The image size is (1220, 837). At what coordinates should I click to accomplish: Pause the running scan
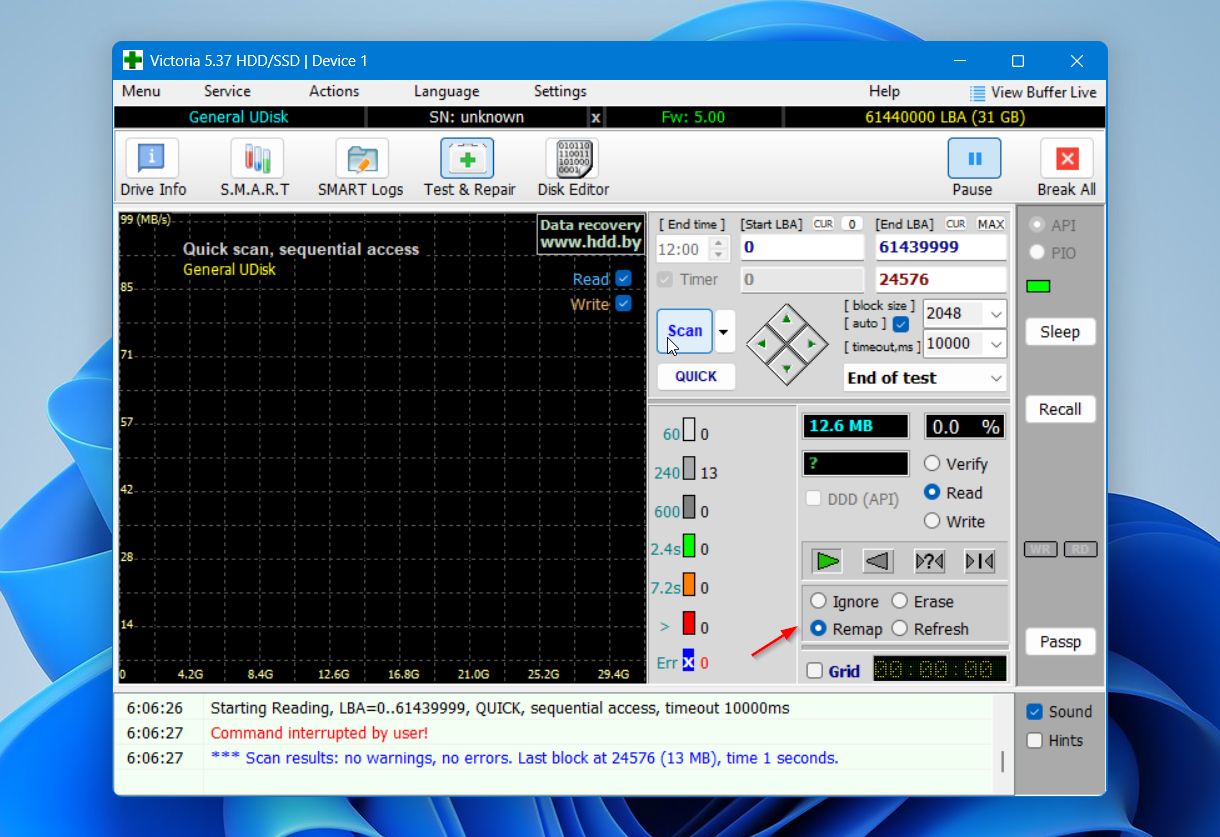coord(973,168)
